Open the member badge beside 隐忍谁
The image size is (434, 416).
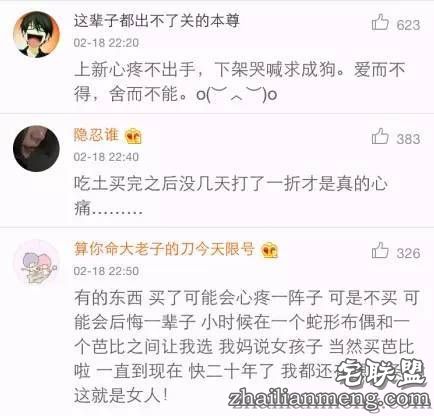(x=133, y=136)
